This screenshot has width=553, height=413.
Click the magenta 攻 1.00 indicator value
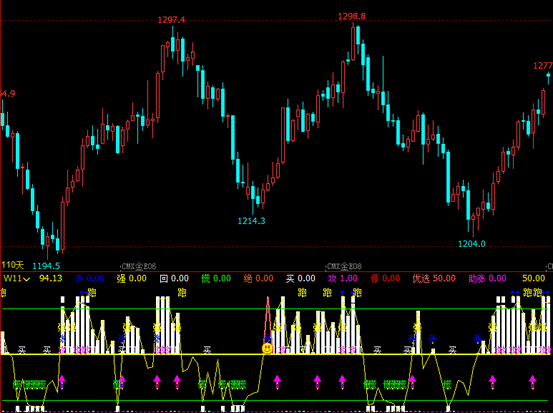click(x=343, y=279)
